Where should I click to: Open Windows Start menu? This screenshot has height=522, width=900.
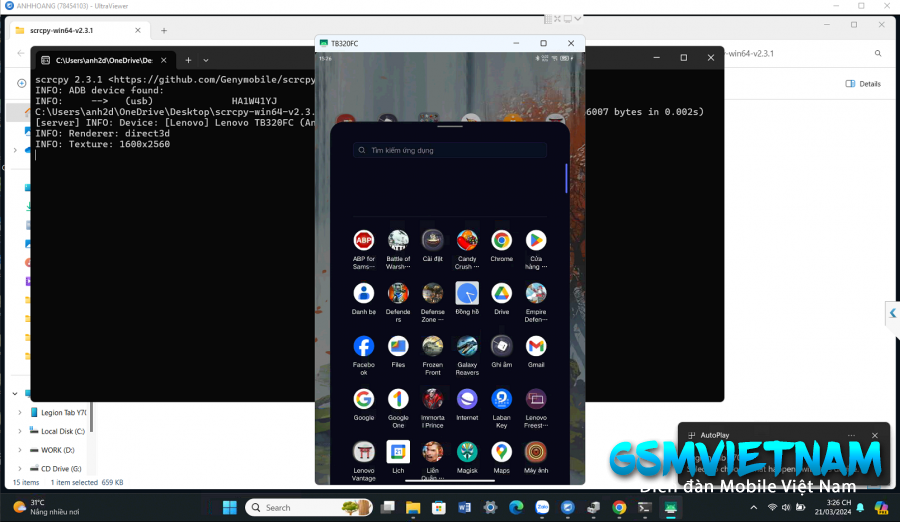coord(230,508)
